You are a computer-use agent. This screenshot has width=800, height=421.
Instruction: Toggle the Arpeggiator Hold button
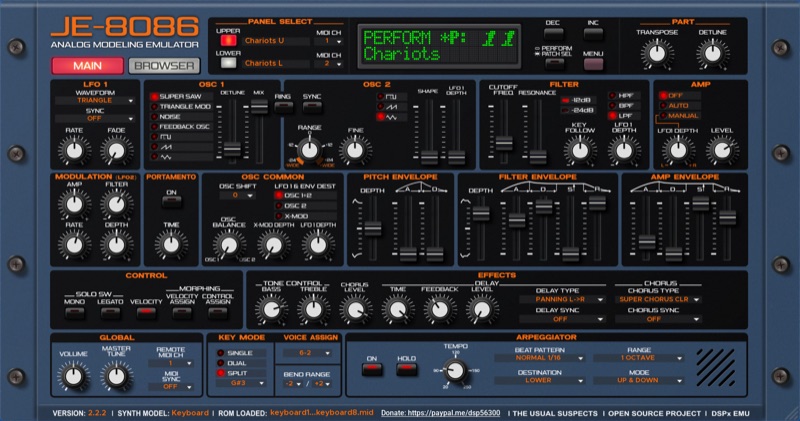[407, 369]
